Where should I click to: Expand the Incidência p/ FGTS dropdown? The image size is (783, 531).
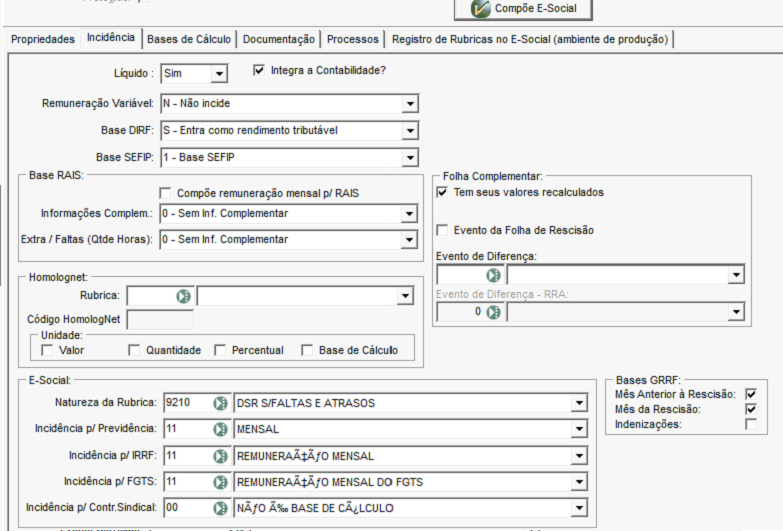pyautogui.click(x=579, y=482)
